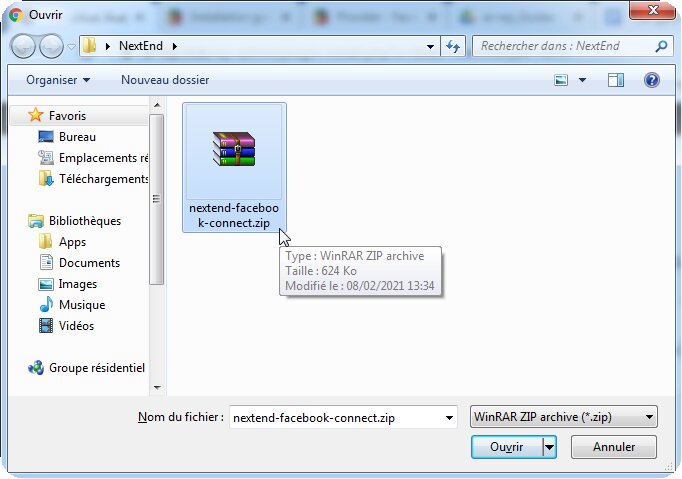Viewport: 682px width, 479px height.
Task: Select the Musique library
Action: pos(81,305)
